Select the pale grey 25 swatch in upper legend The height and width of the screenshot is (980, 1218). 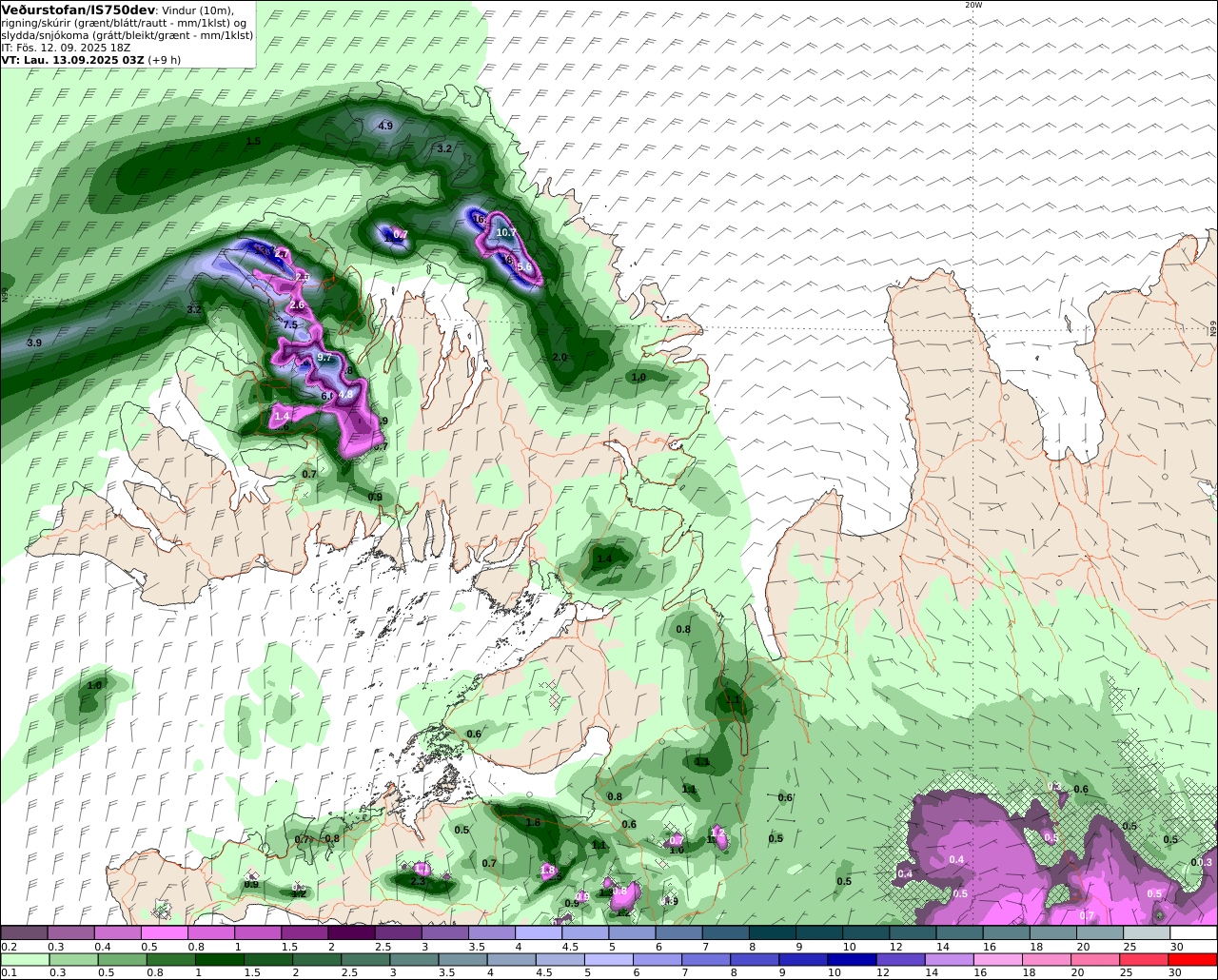[x=1148, y=933]
